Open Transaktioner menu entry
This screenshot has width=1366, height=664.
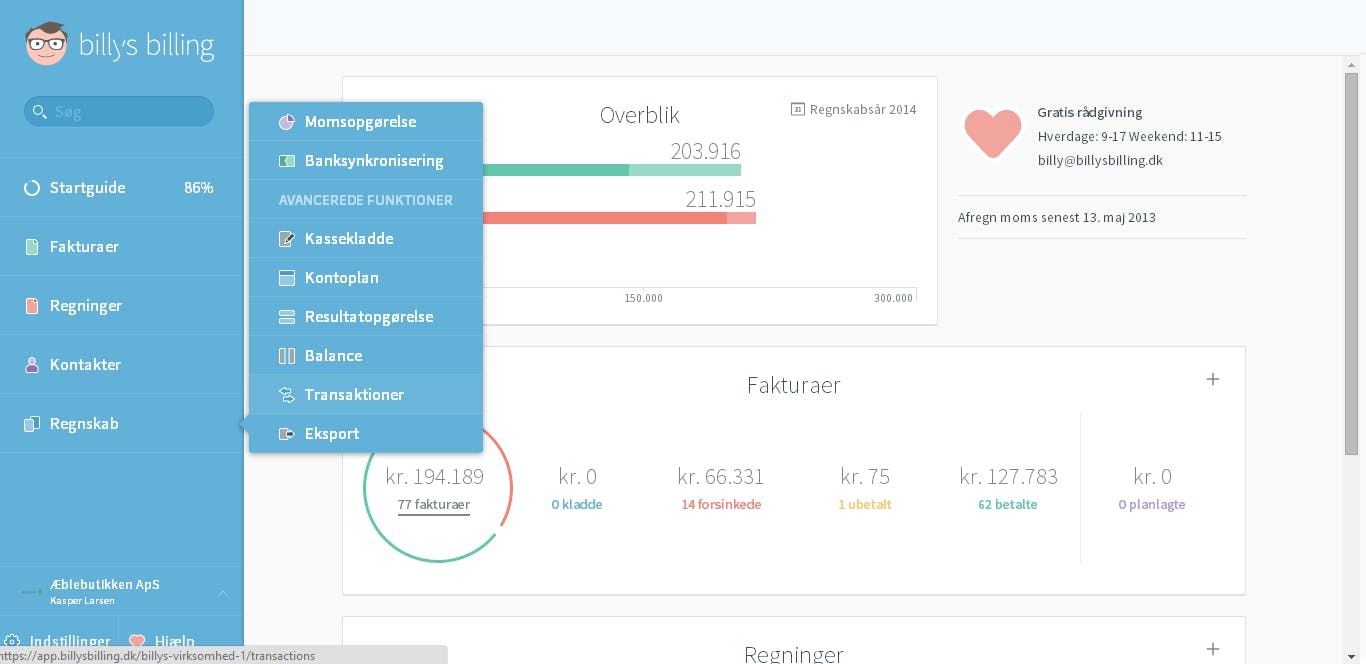coord(366,395)
